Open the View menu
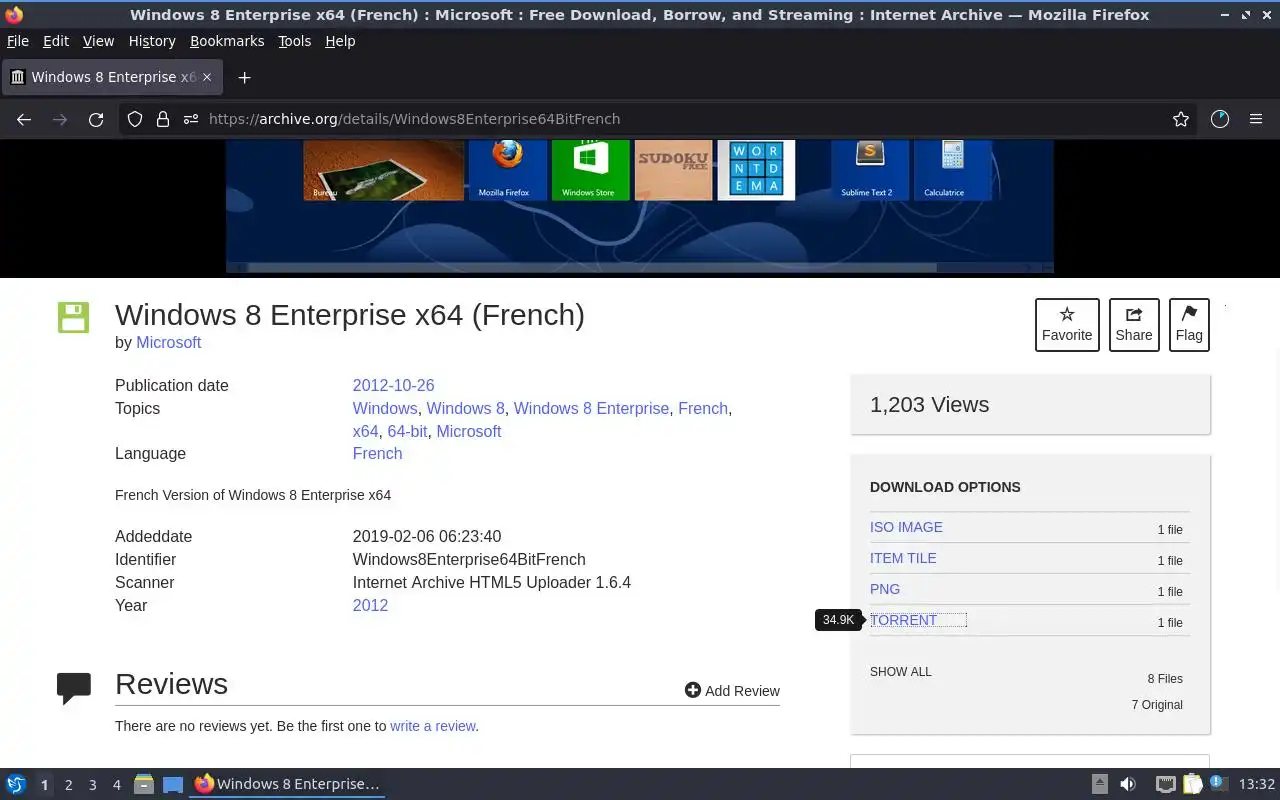The width and height of the screenshot is (1280, 800). click(x=98, y=41)
